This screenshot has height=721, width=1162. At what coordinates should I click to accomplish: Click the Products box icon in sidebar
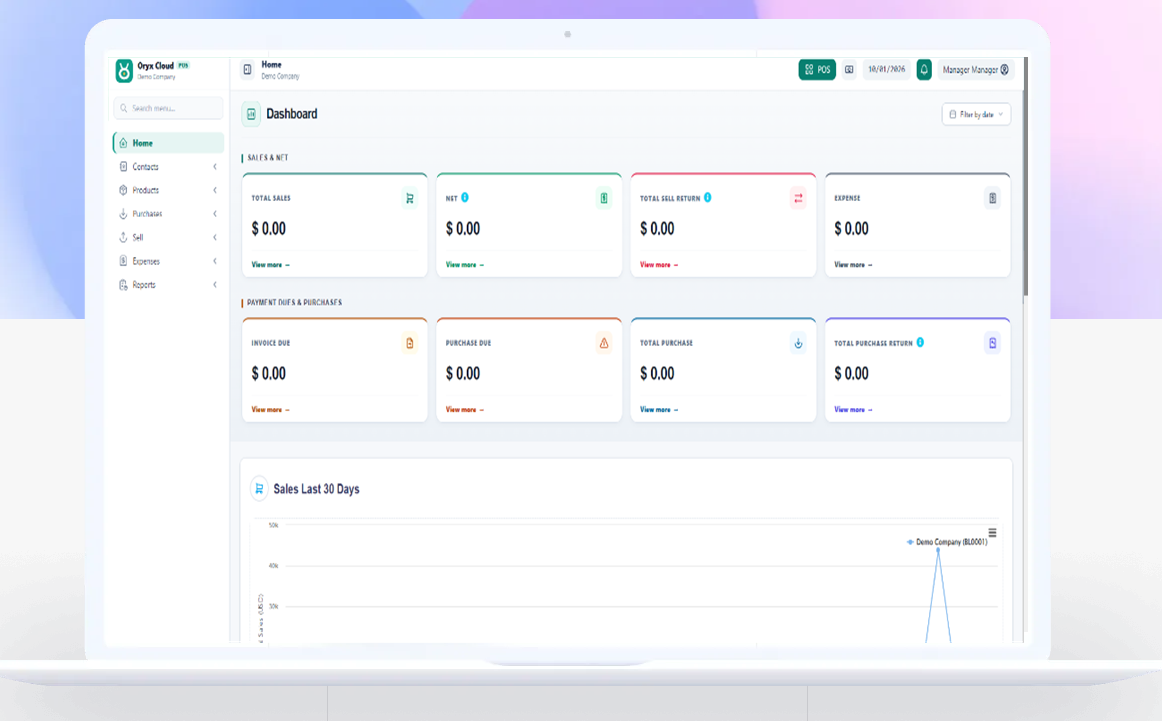coord(123,190)
